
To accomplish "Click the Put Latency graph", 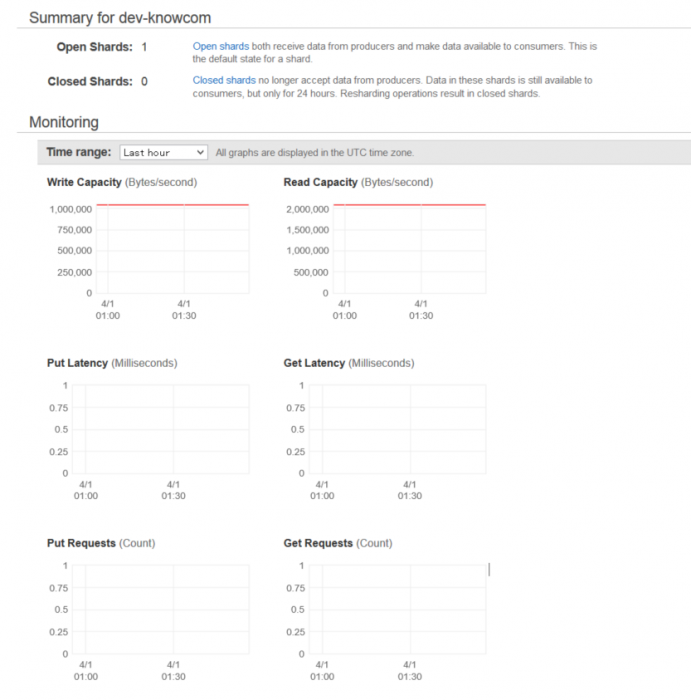I will [x=161, y=429].
